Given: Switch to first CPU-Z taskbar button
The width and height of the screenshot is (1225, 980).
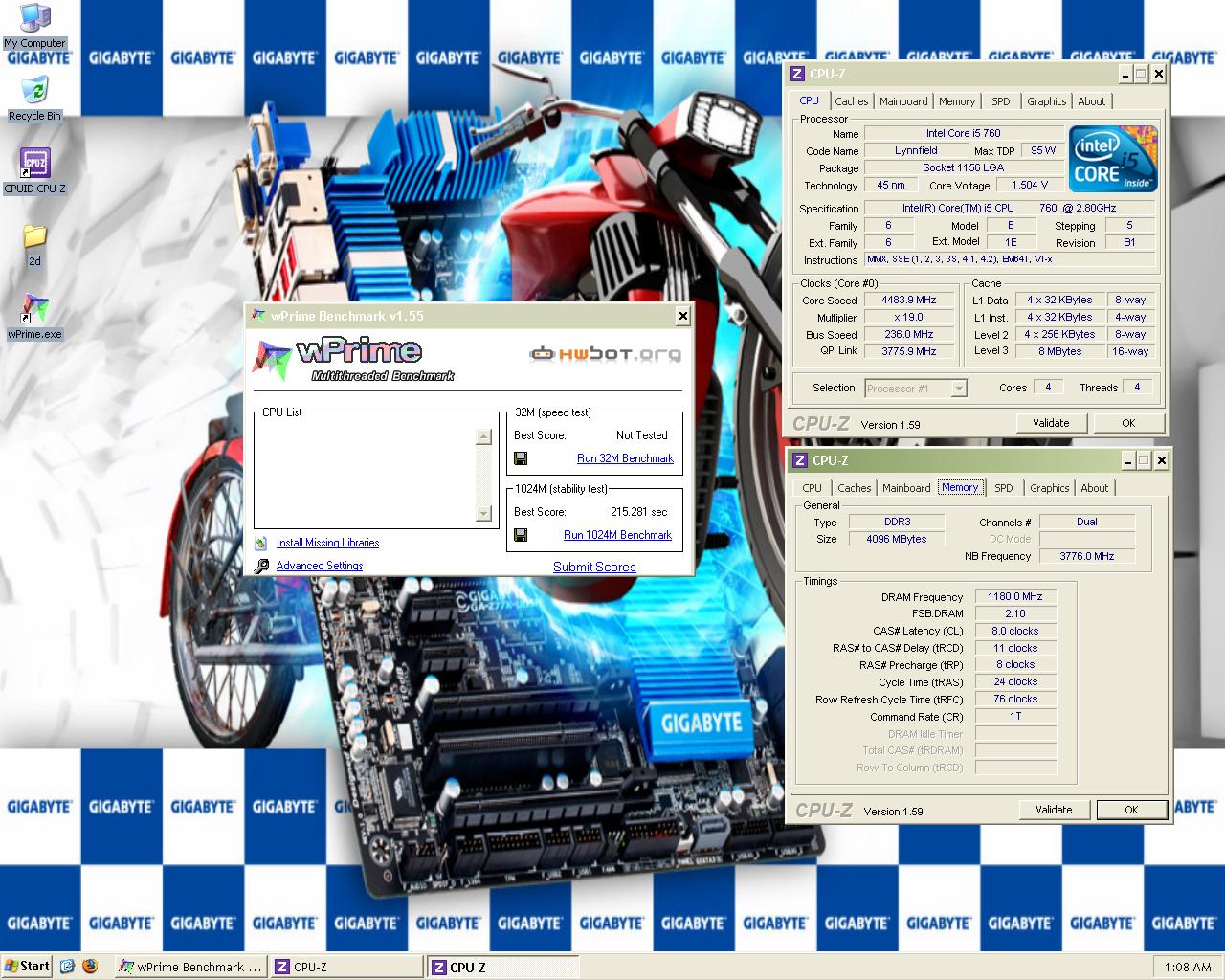Looking at the screenshot, I should pos(345,967).
